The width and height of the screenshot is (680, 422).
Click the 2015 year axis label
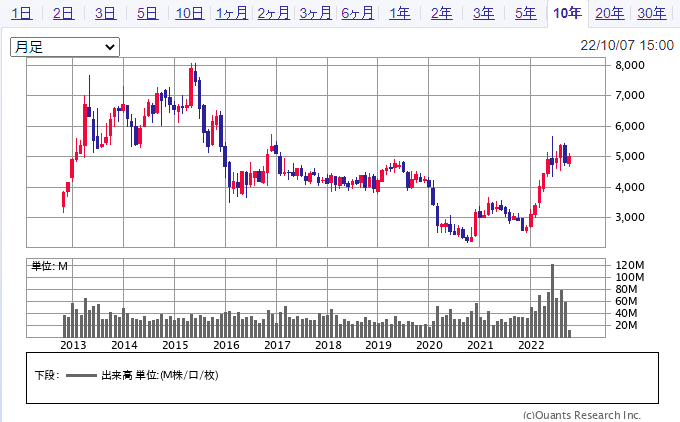click(175, 345)
